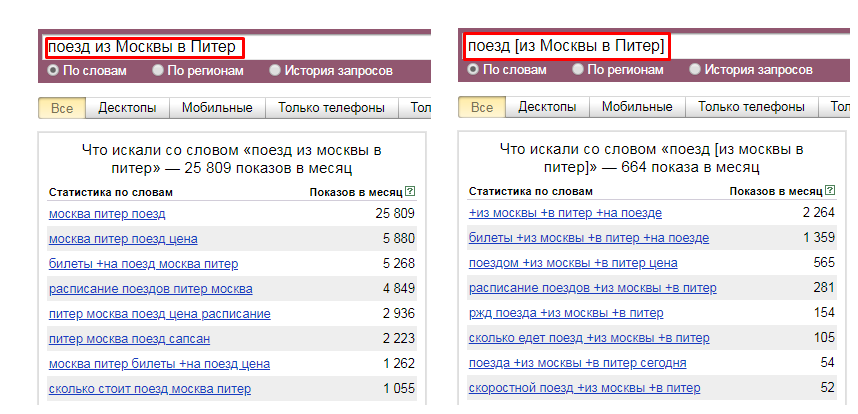
Task: Click the value '1 359' in right table
Action: [819, 237]
